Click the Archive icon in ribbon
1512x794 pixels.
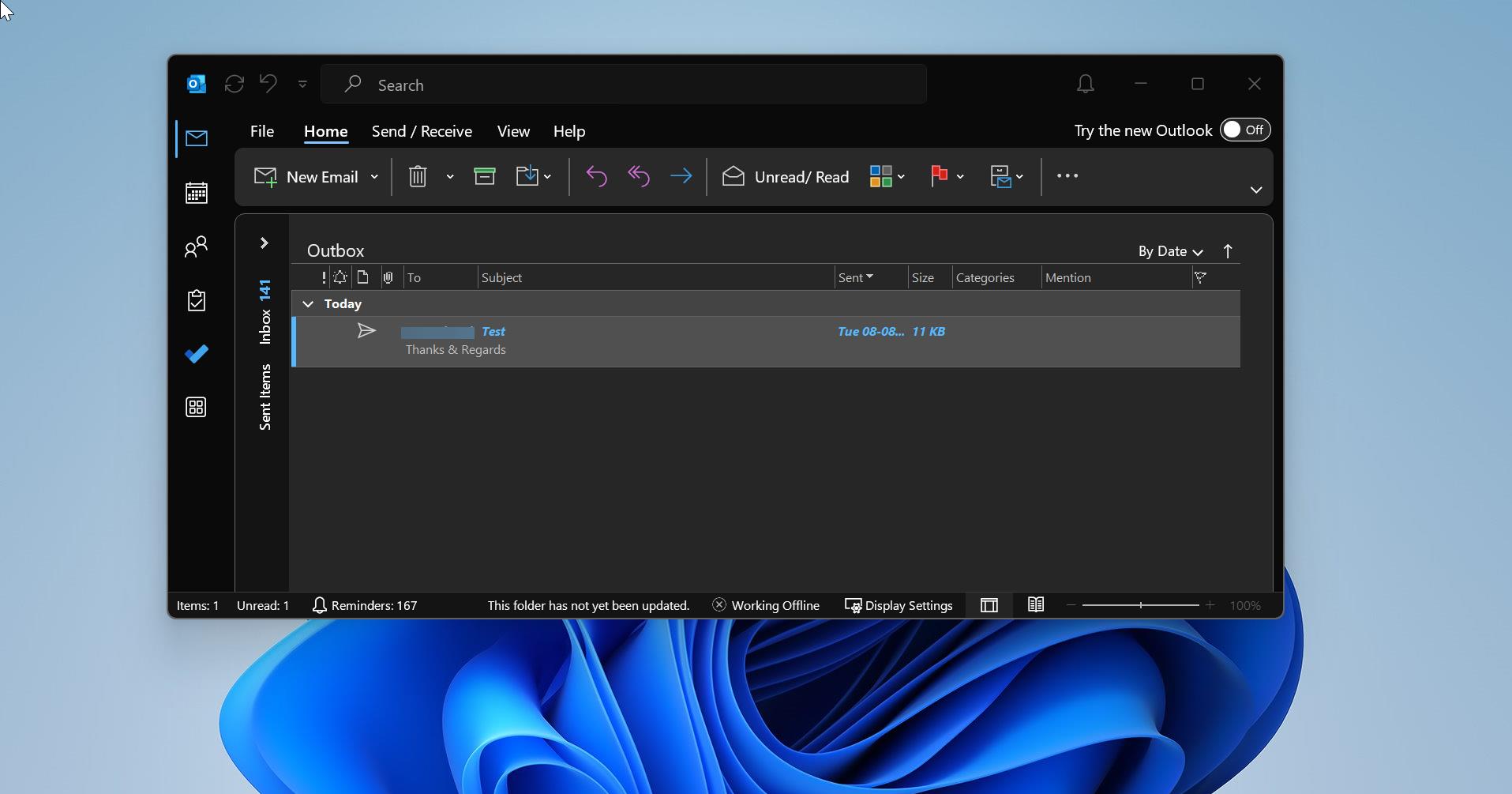(x=484, y=175)
